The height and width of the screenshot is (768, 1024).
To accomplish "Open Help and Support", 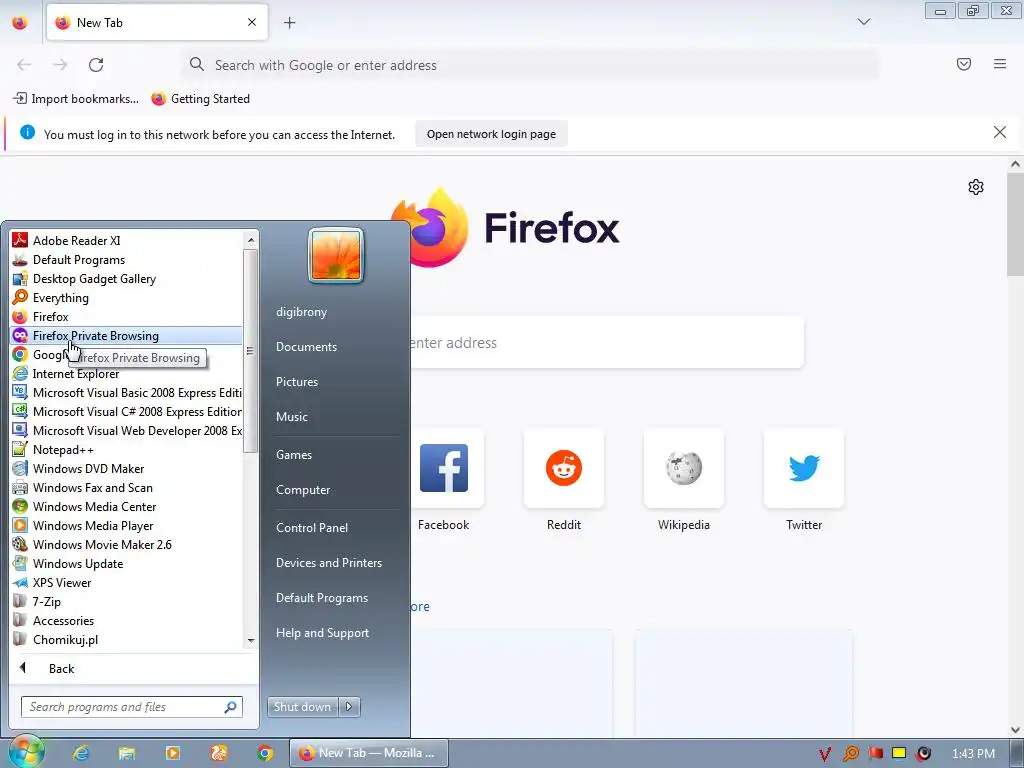I will (x=322, y=633).
